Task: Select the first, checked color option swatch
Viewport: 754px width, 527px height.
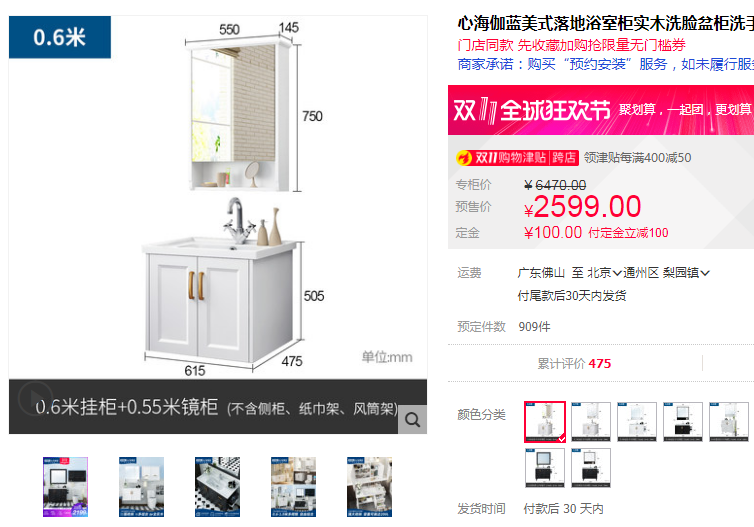Action: pyautogui.click(x=545, y=422)
